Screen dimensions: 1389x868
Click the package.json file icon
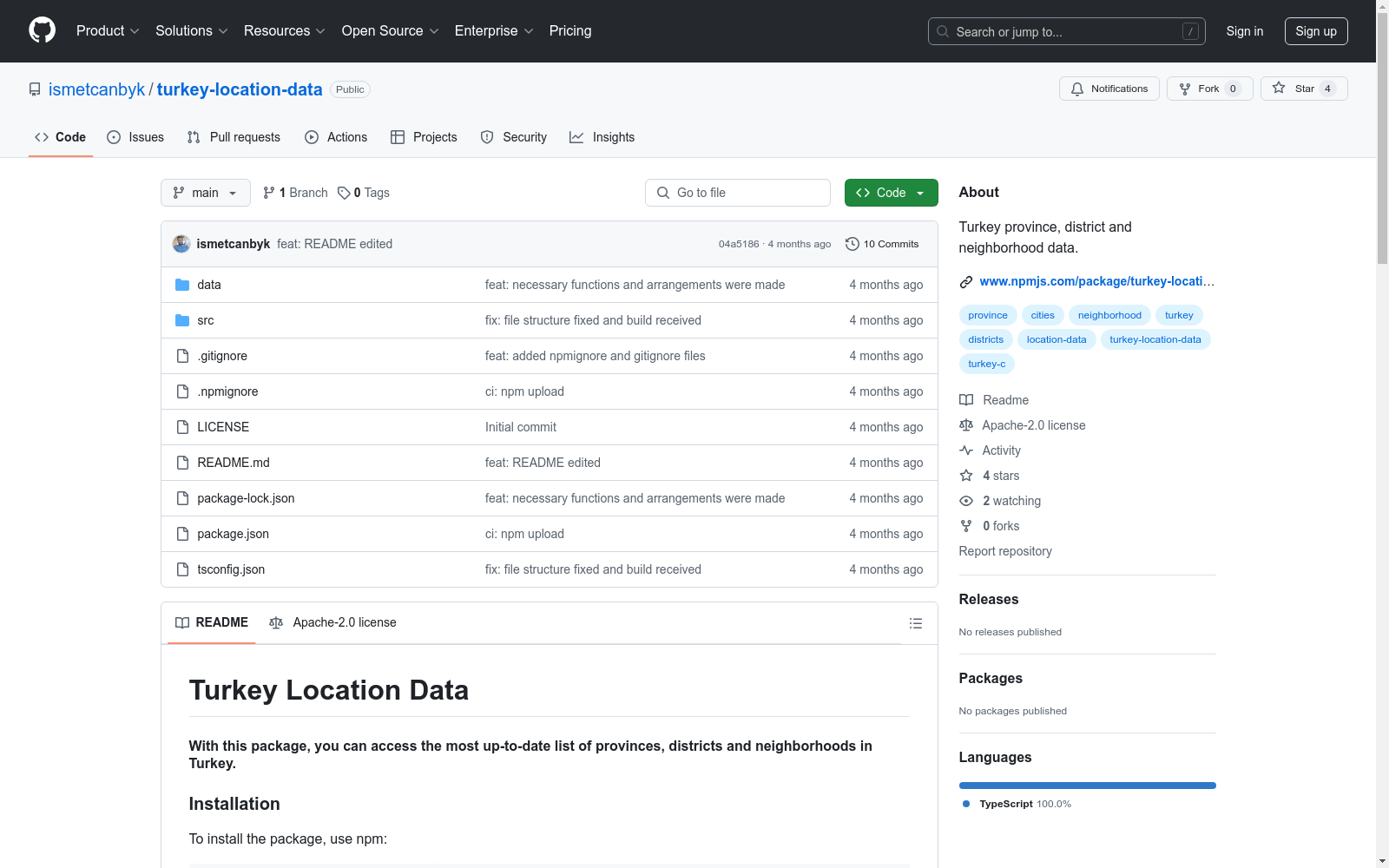(x=182, y=534)
